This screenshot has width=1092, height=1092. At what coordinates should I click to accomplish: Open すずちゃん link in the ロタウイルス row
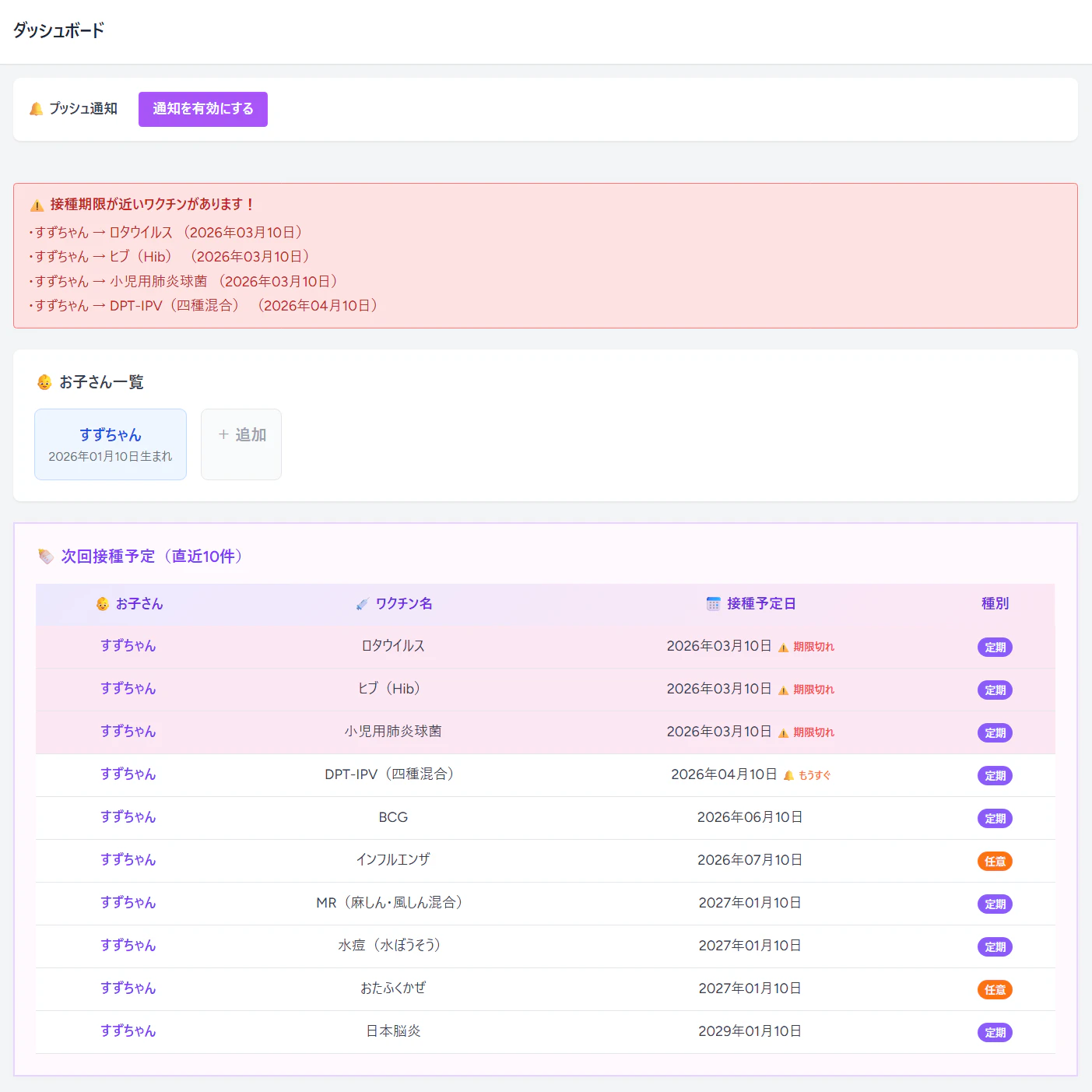pyautogui.click(x=128, y=646)
